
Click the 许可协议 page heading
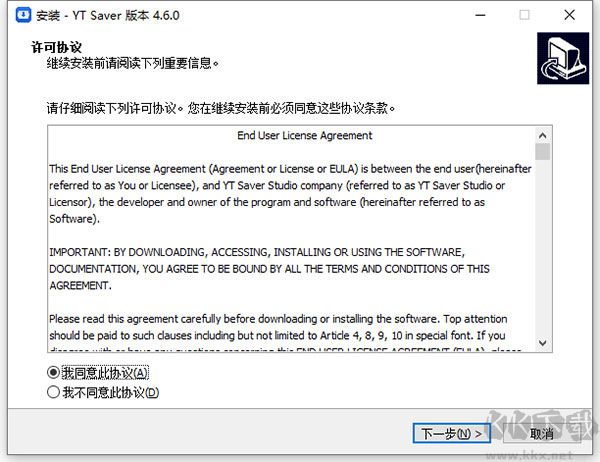[56, 47]
